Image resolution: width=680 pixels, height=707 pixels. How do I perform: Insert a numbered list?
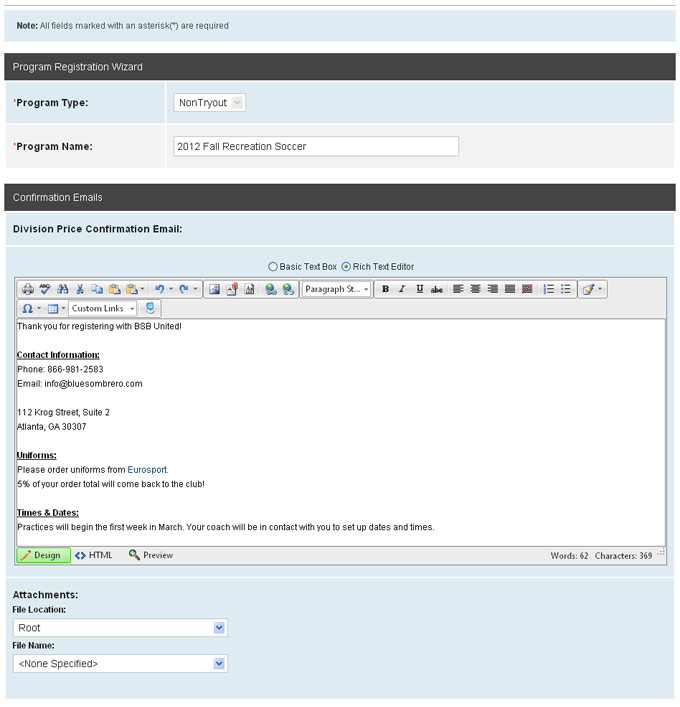[x=548, y=289]
